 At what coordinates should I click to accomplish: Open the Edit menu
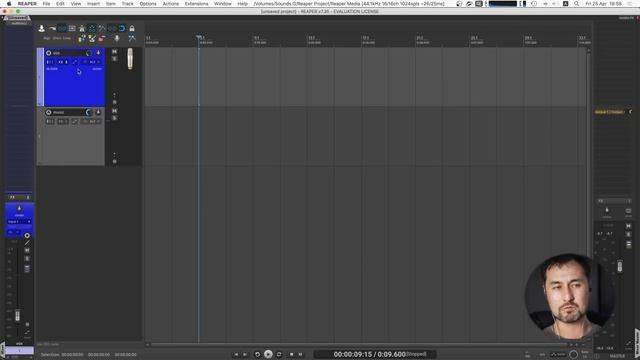point(60,4)
